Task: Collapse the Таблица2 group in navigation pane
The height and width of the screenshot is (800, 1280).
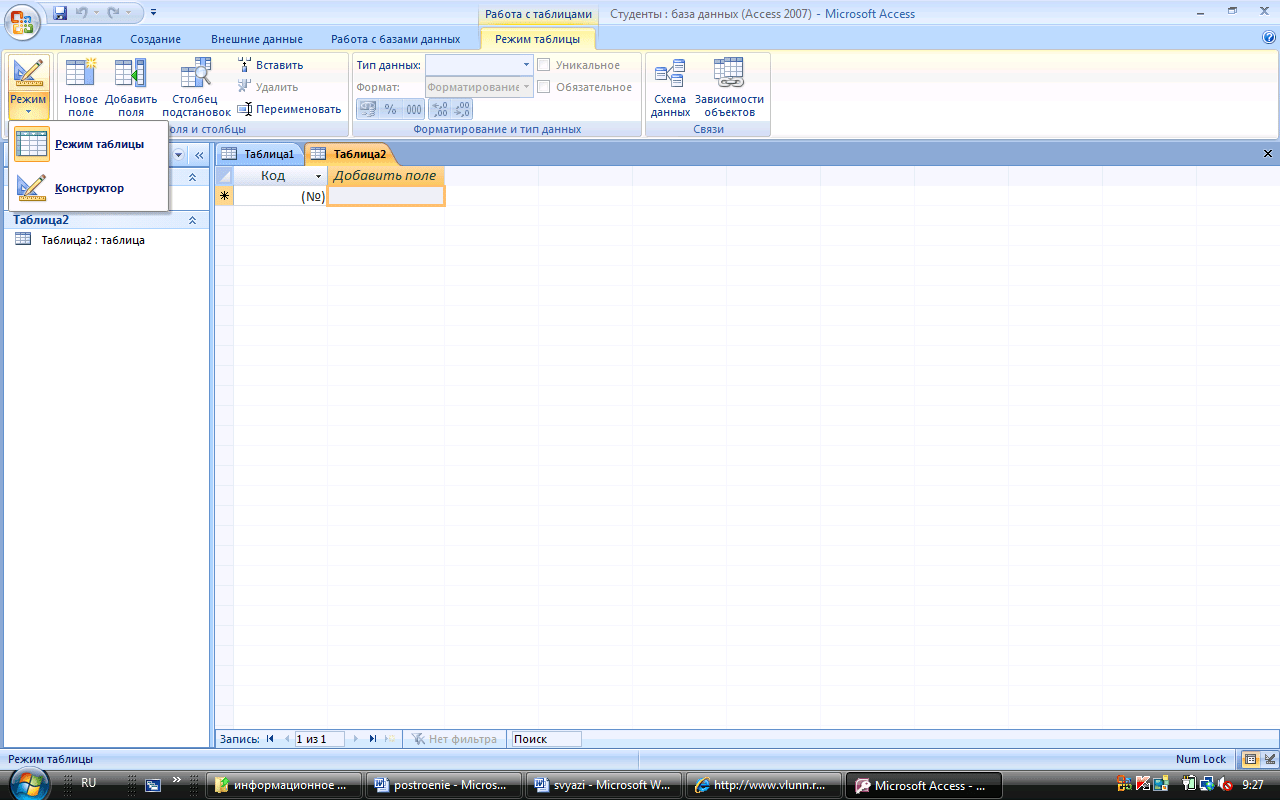Action: click(x=192, y=220)
